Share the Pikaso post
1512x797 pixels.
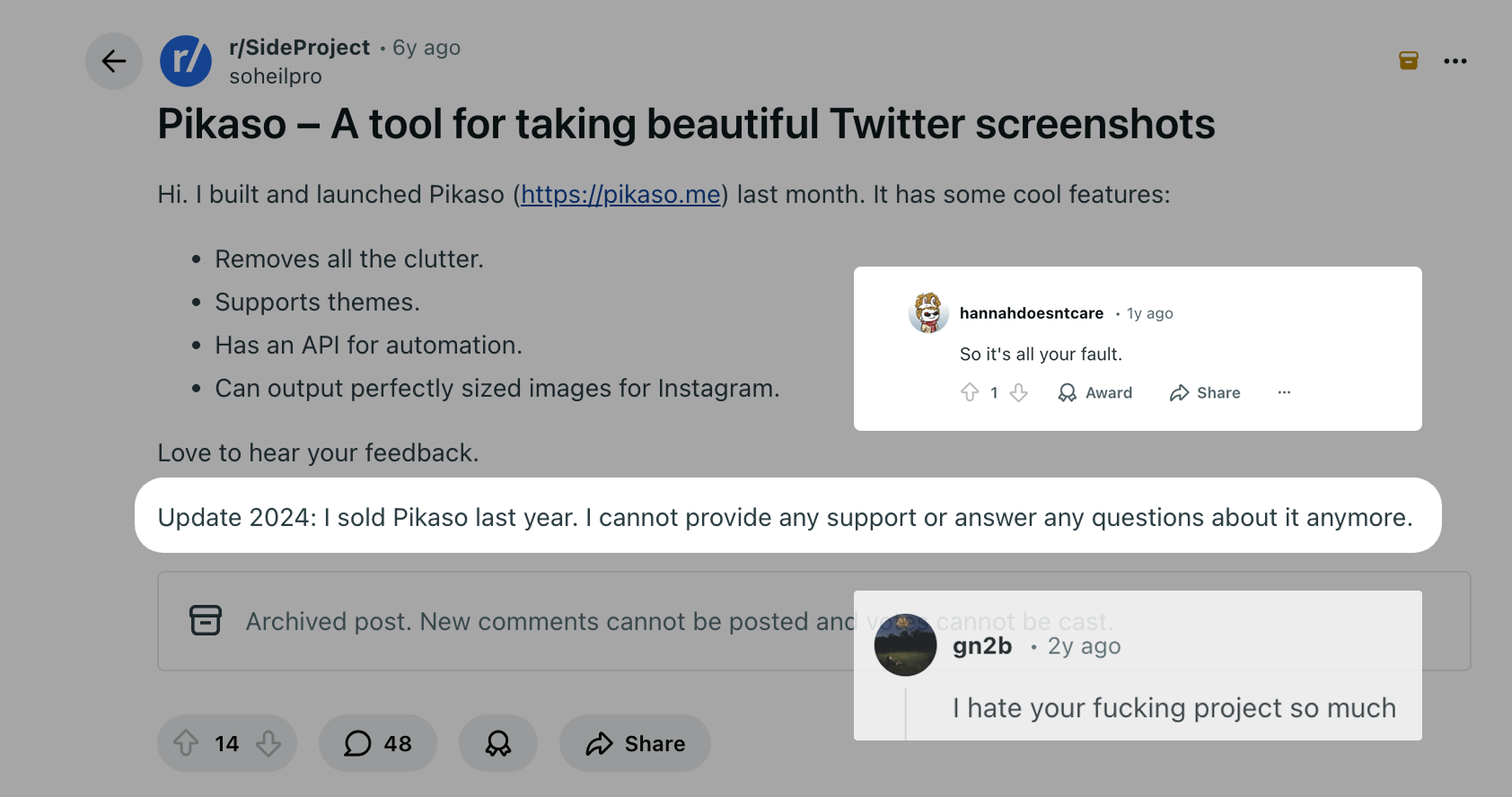pos(635,743)
